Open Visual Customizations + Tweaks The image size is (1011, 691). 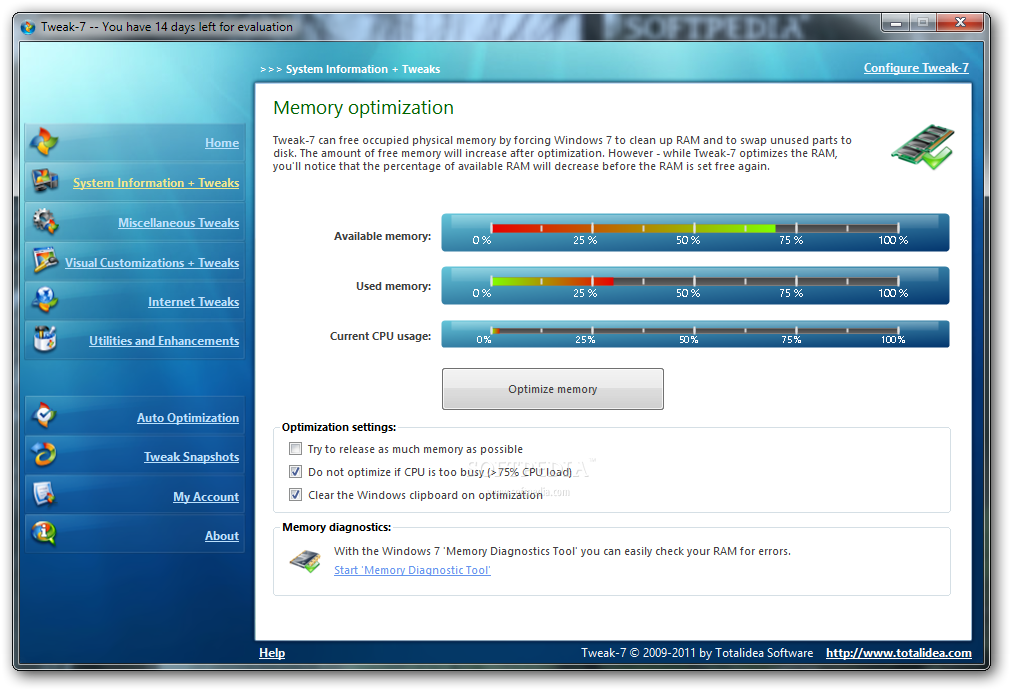click(152, 263)
